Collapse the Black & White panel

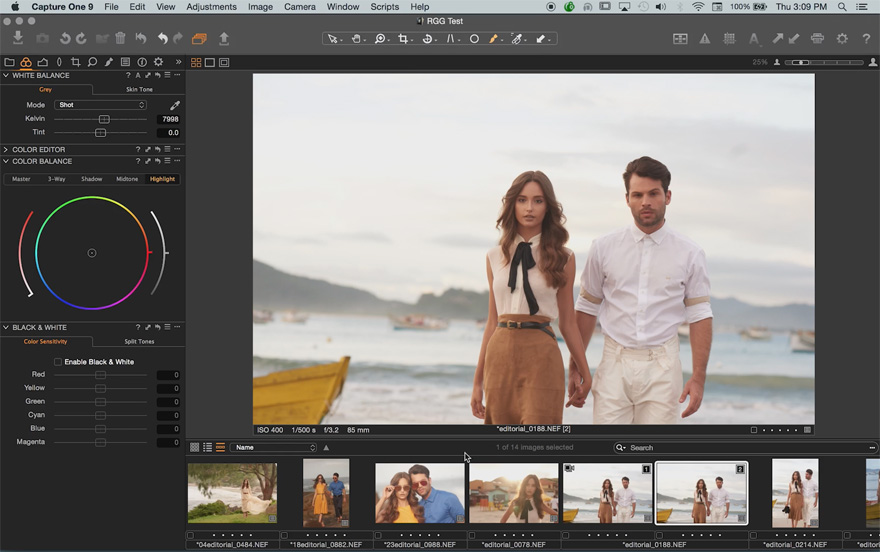tap(6, 327)
